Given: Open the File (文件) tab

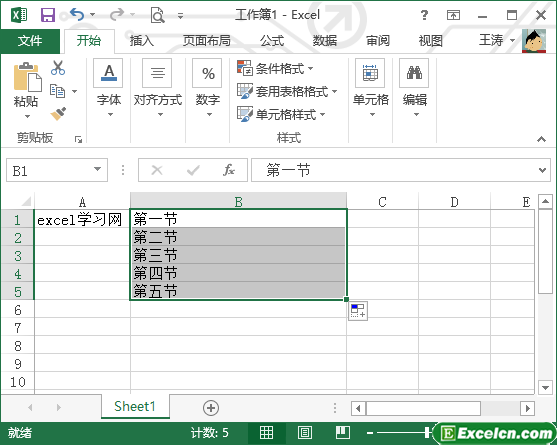Looking at the screenshot, I should [30, 41].
